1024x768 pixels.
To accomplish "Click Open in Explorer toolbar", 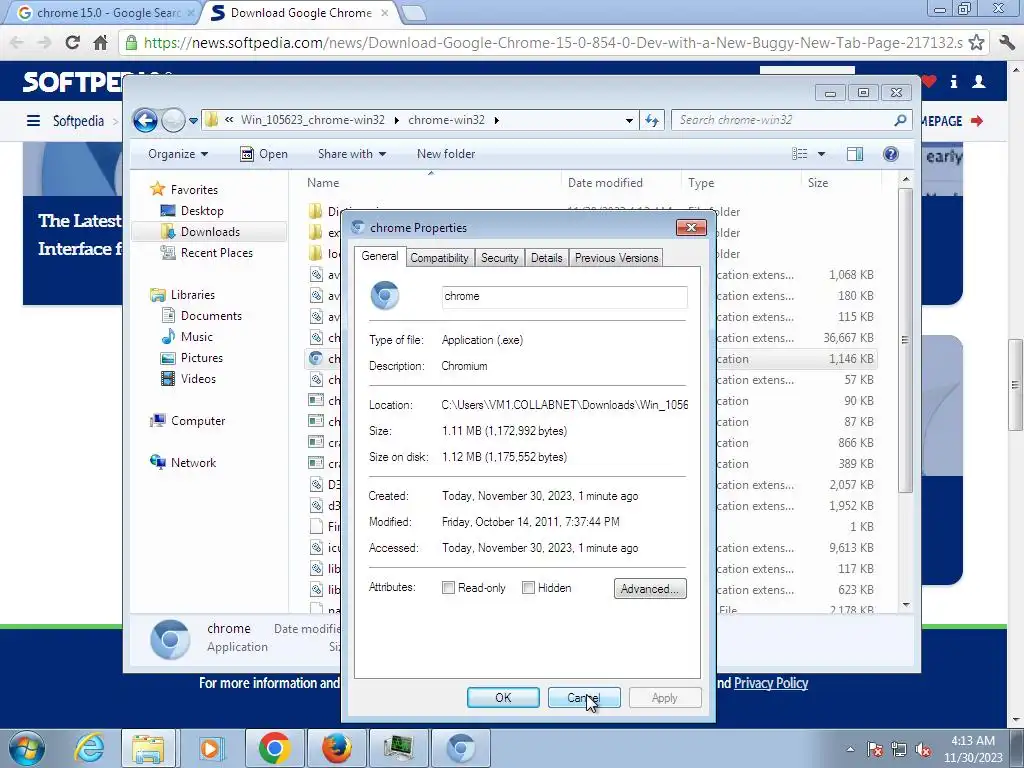I will tap(264, 154).
